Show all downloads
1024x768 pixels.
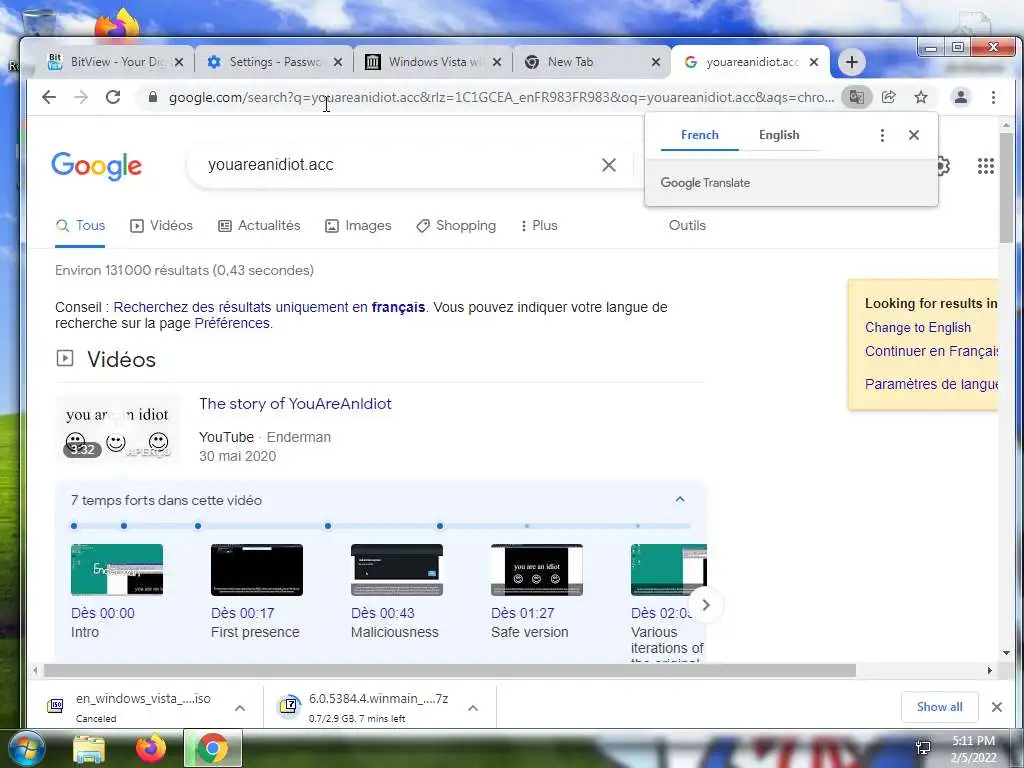click(939, 707)
